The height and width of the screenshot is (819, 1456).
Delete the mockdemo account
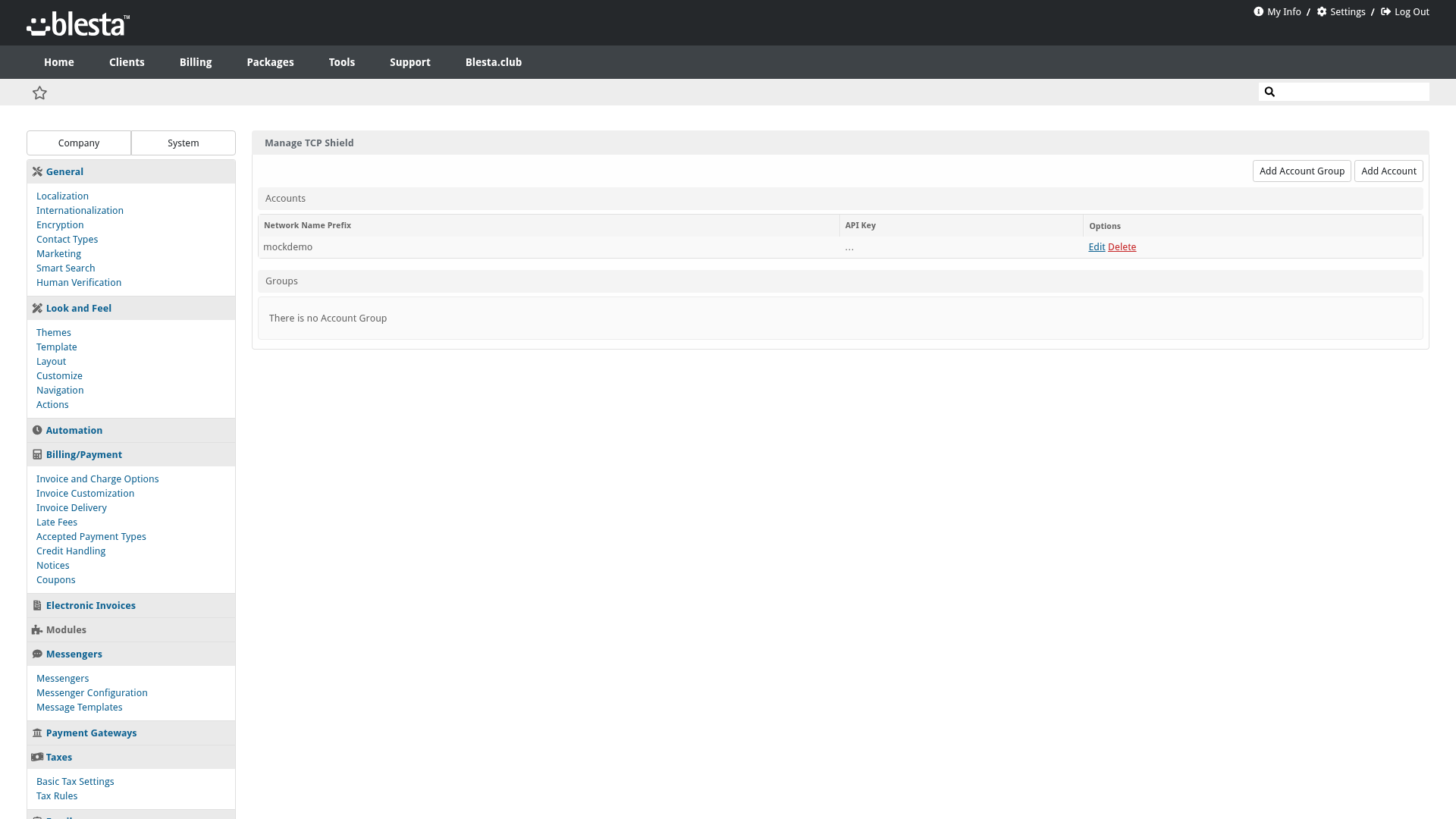point(1122,246)
